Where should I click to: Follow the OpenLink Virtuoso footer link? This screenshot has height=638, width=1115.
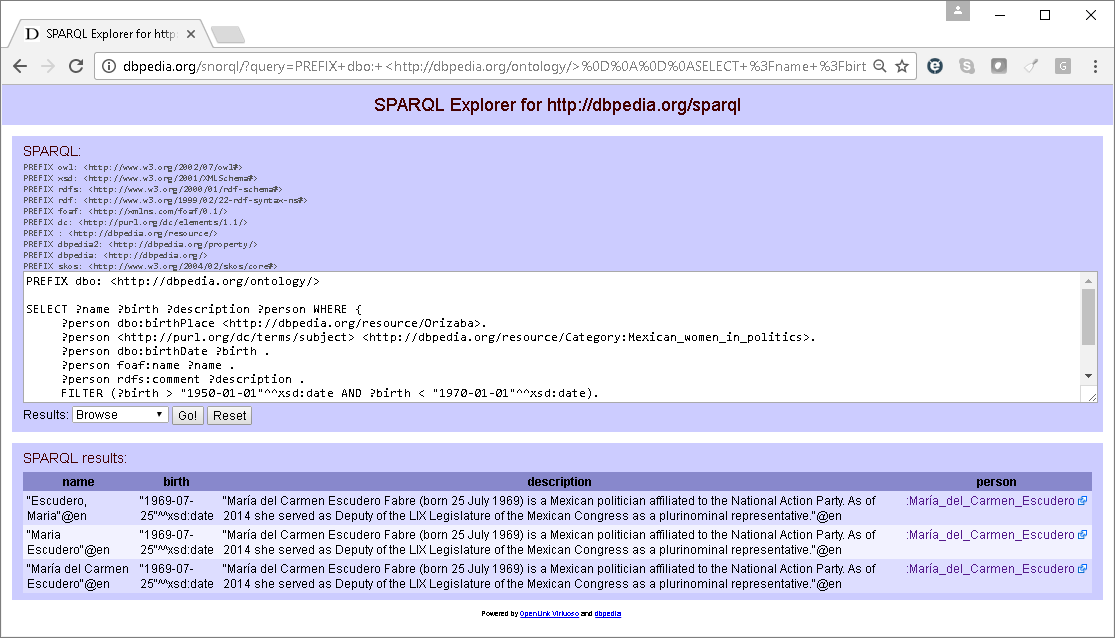(549, 614)
